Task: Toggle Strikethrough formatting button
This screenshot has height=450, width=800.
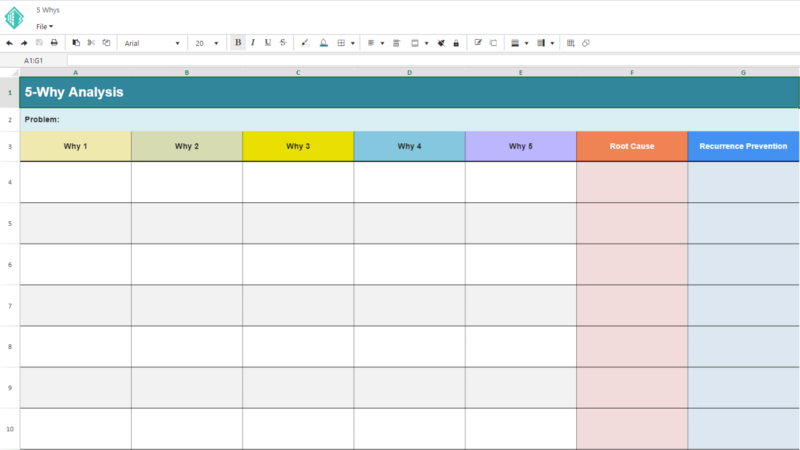Action: point(283,43)
